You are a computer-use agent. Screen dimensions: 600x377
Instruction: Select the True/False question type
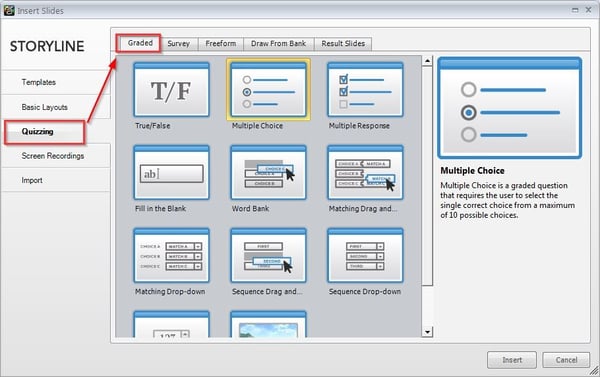click(x=171, y=90)
